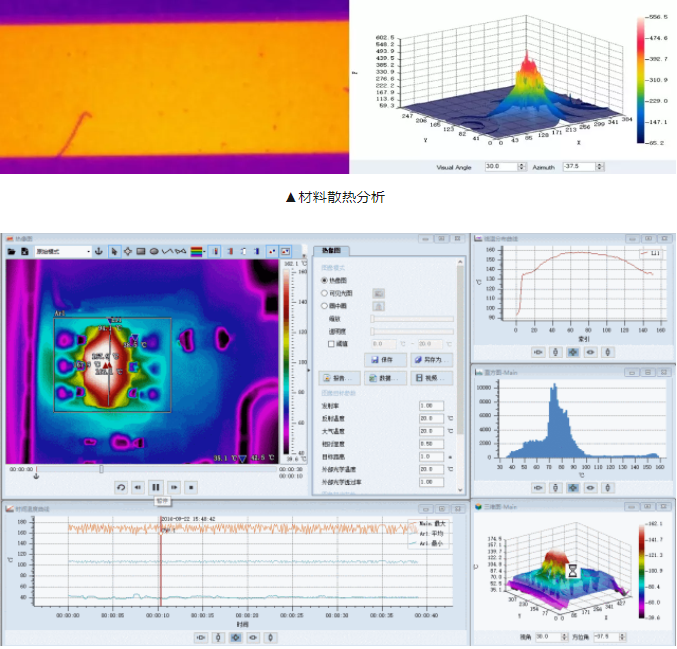The image size is (677, 649).
Task: Click the 发射率 emissivity input field
Action: (430, 406)
